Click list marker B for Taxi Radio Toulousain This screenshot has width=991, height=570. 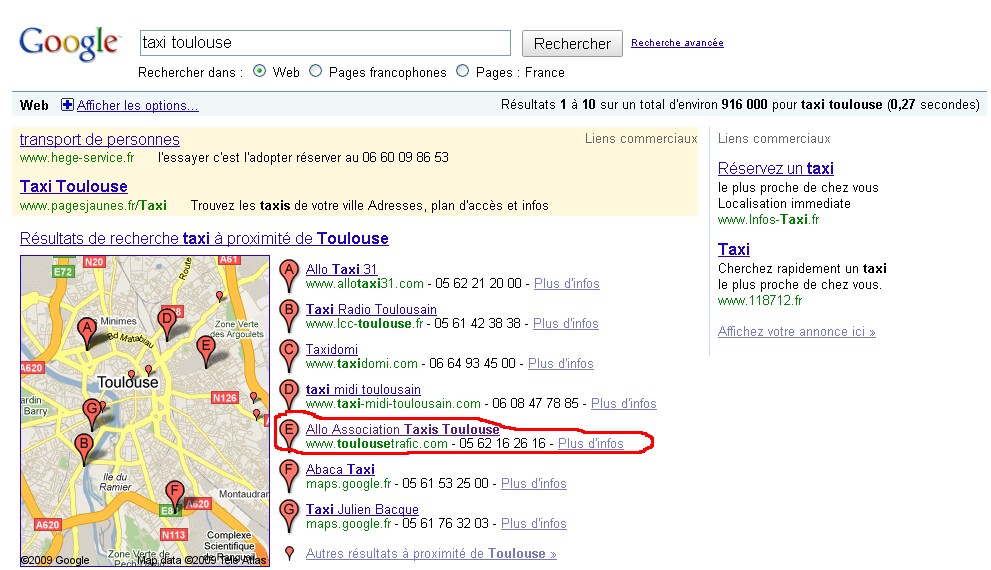click(289, 316)
